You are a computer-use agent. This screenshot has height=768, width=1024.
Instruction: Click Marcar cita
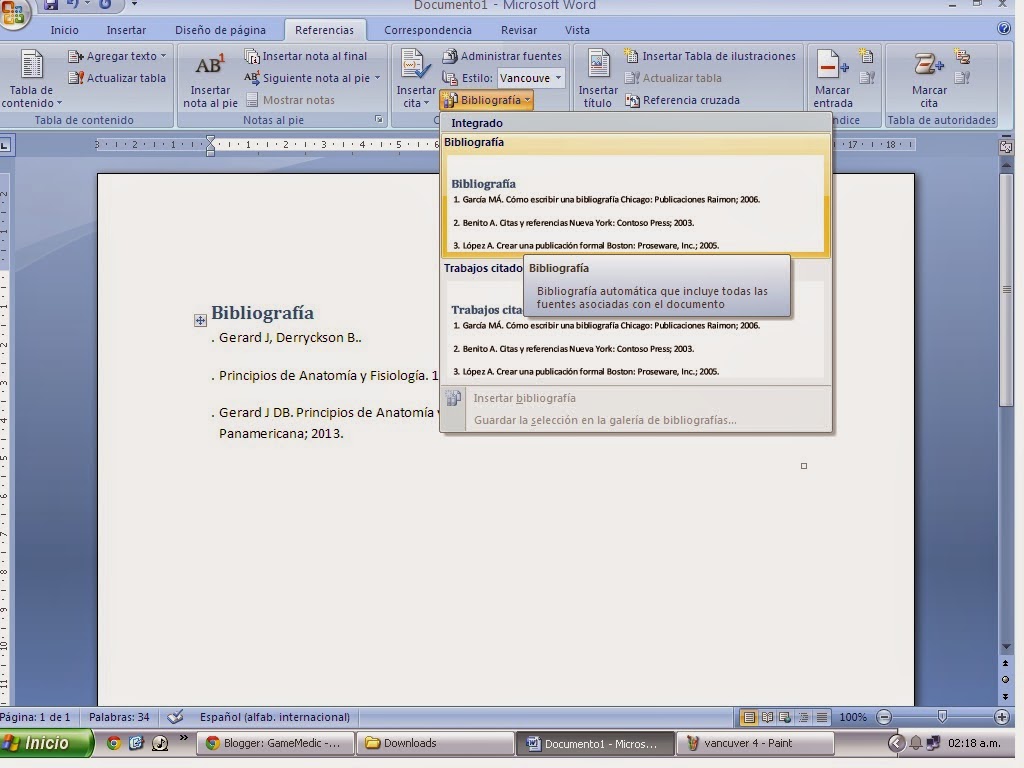[x=929, y=79]
